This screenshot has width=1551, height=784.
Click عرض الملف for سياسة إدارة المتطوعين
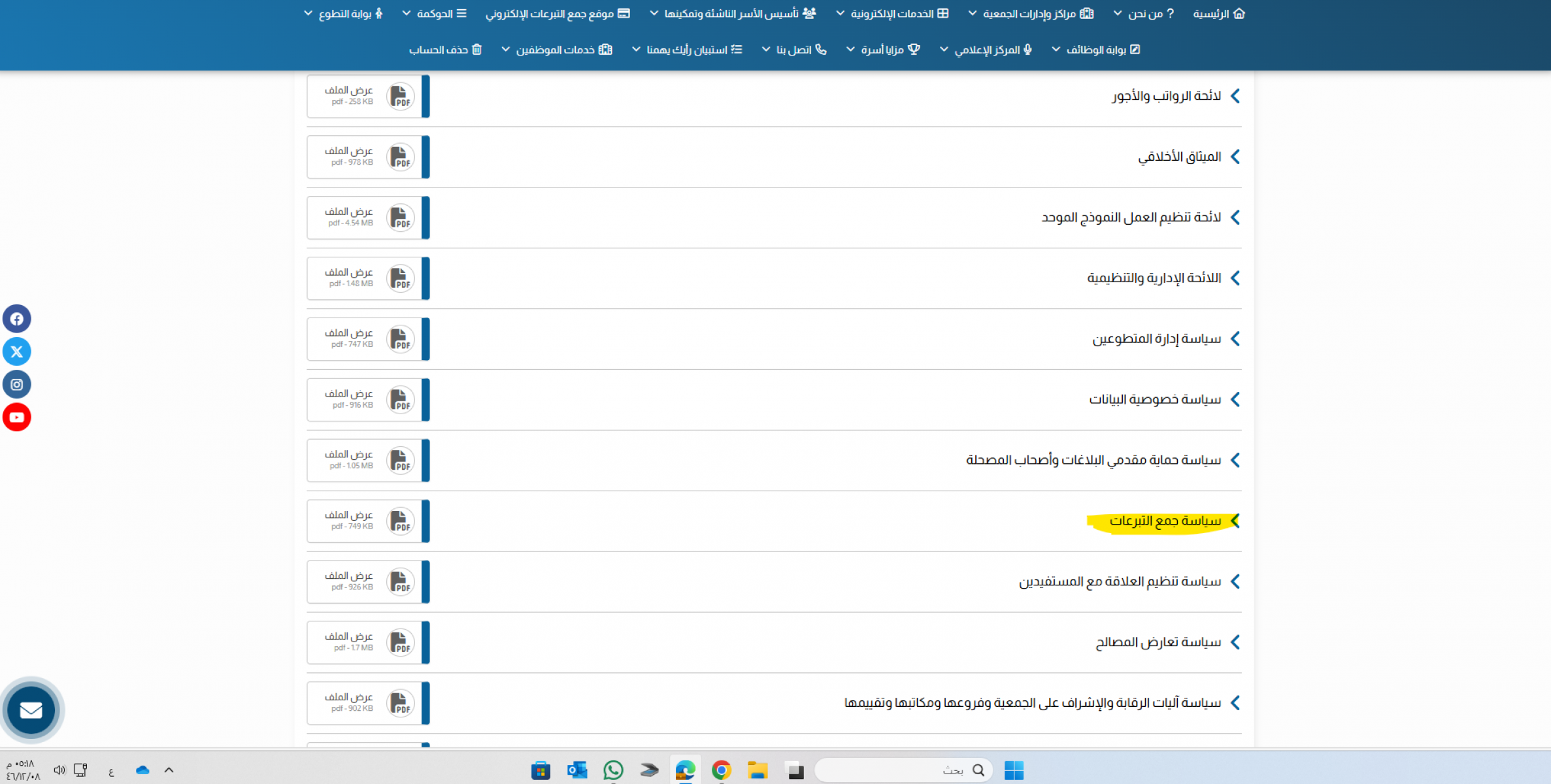coord(349,333)
